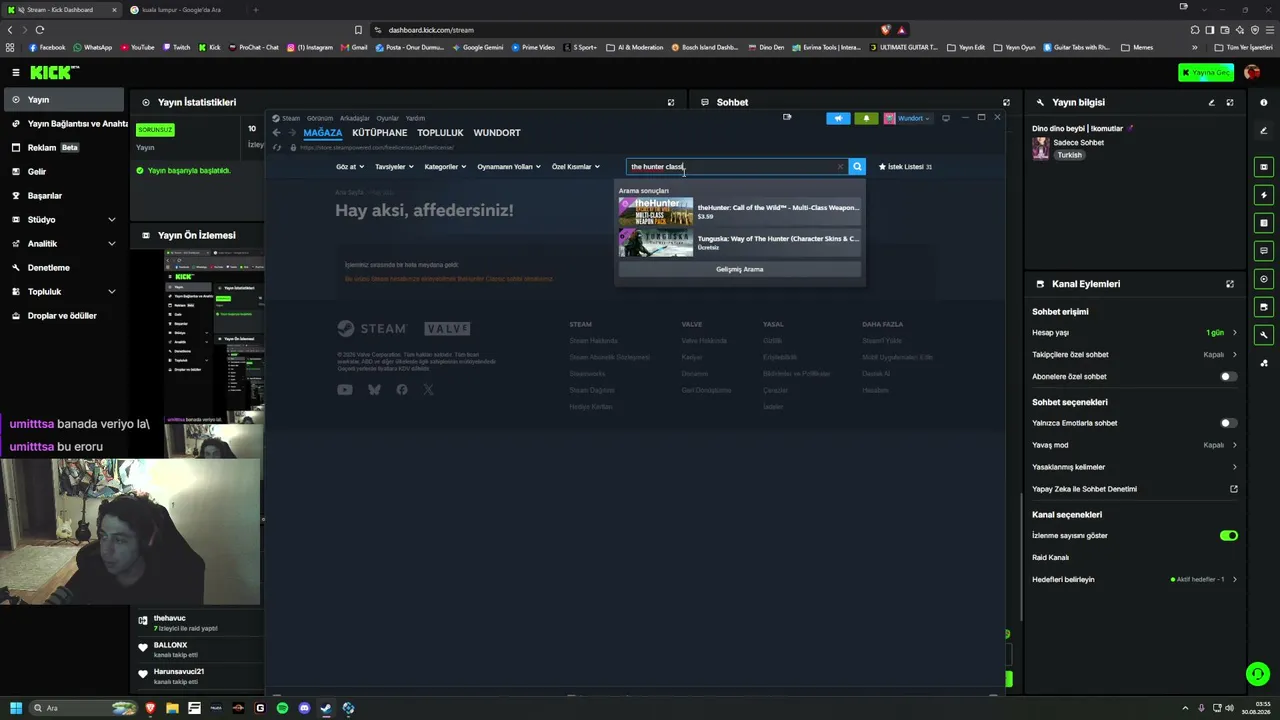1280x720 pixels.
Task: Switch to Steam KÜTÜPHANE tab
Action: pos(380,133)
